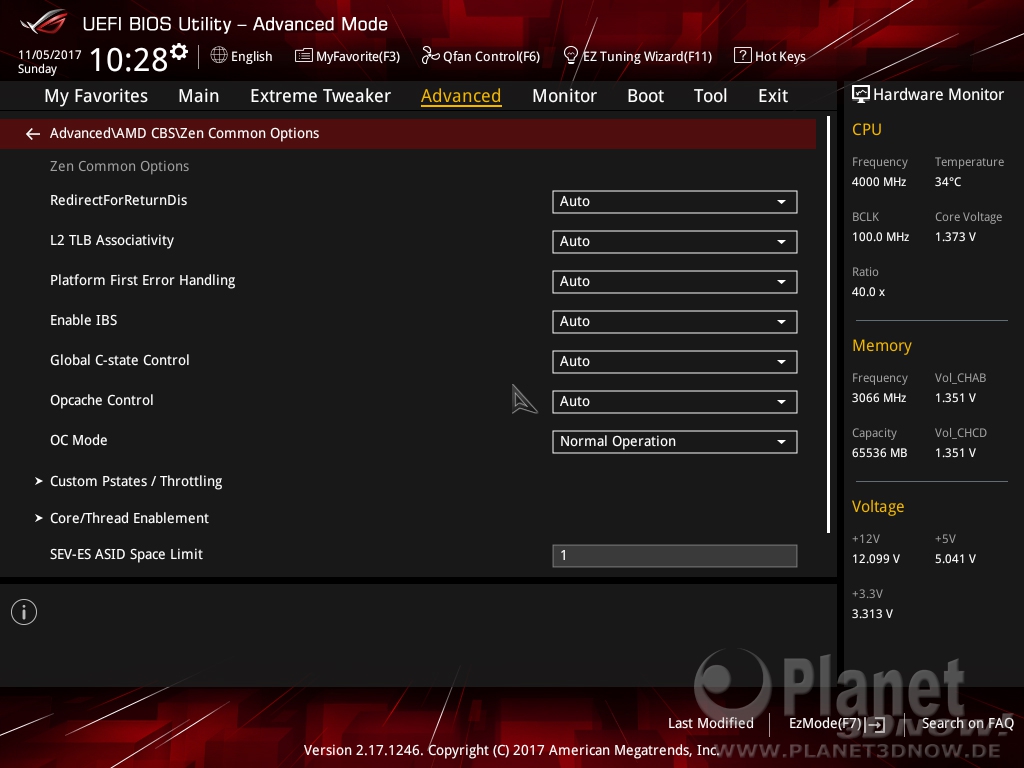Open L2 TLB Associativity dropdown
The width and height of the screenshot is (1024, 768).
click(x=675, y=242)
